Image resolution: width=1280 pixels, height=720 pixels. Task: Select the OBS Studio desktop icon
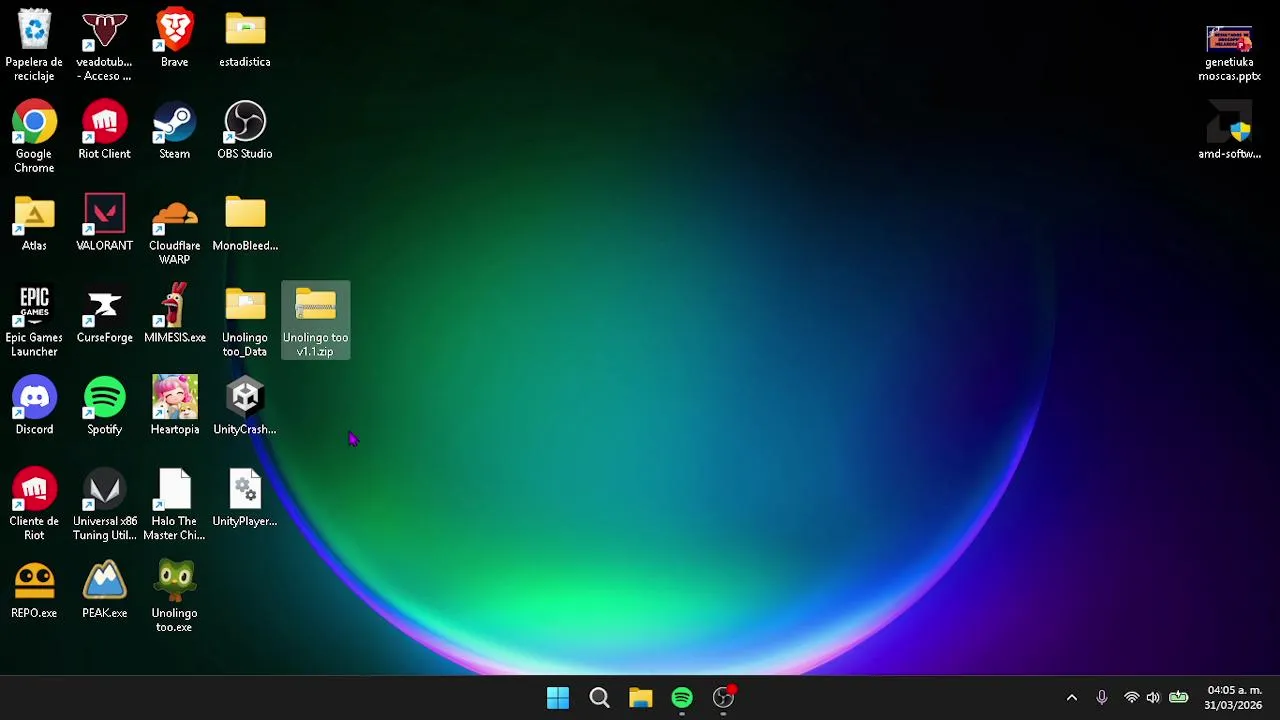coord(245,130)
